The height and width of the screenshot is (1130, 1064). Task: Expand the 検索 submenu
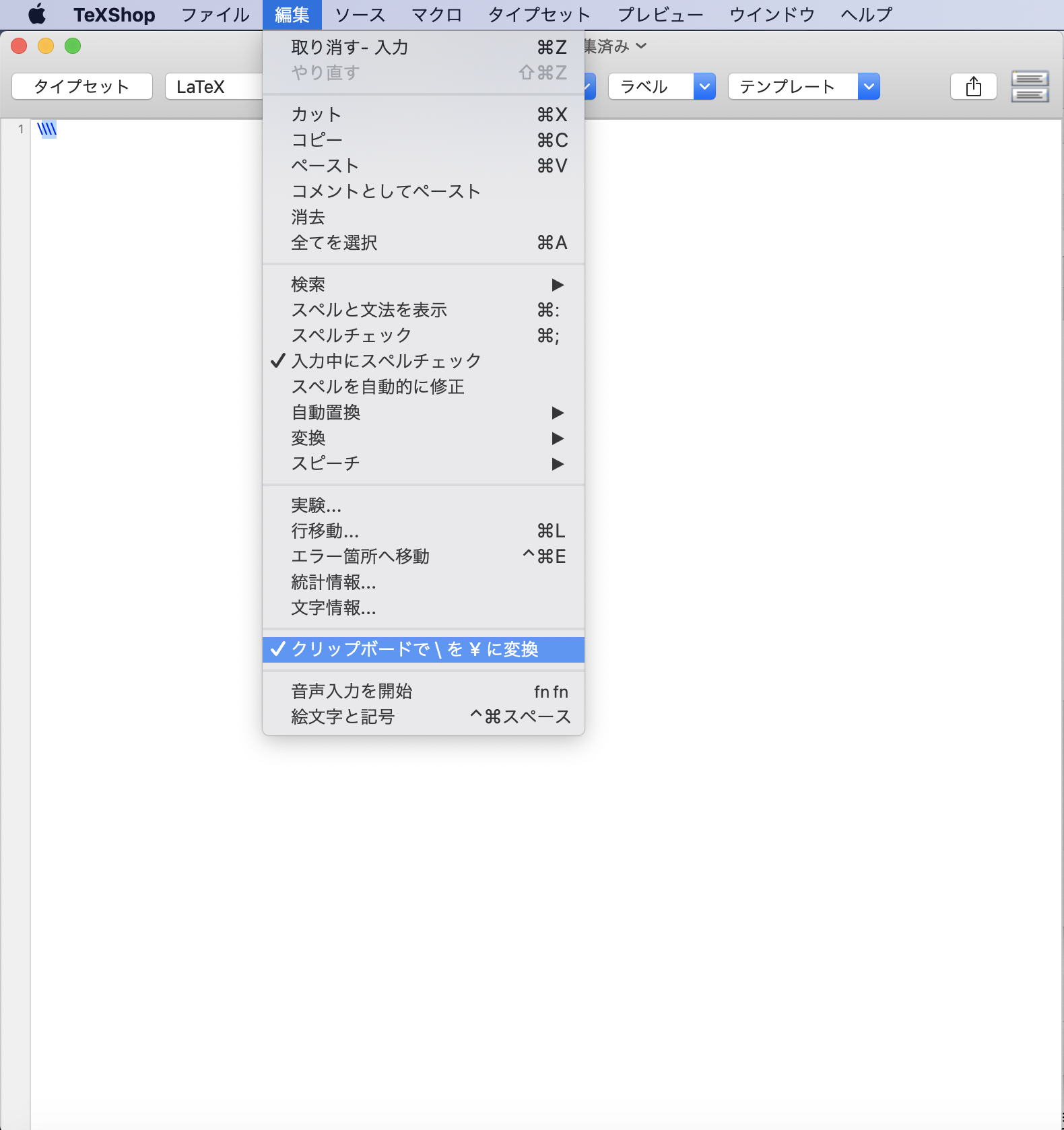(424, 284)
